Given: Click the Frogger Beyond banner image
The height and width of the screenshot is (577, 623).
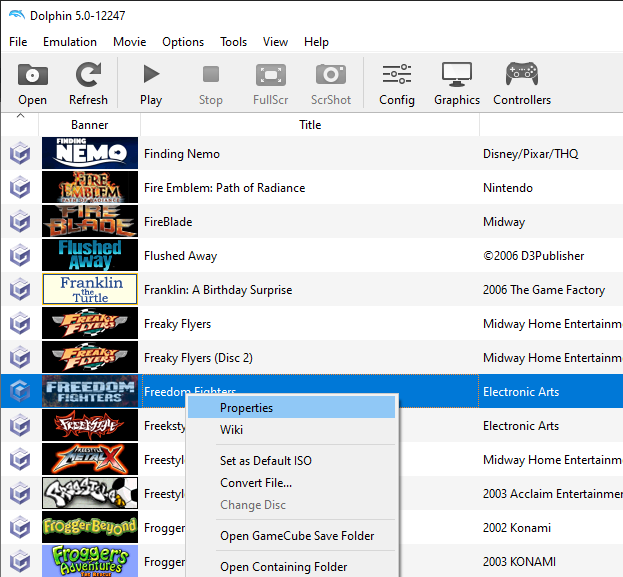Looking at the screenshot, I should click(90, 527).
